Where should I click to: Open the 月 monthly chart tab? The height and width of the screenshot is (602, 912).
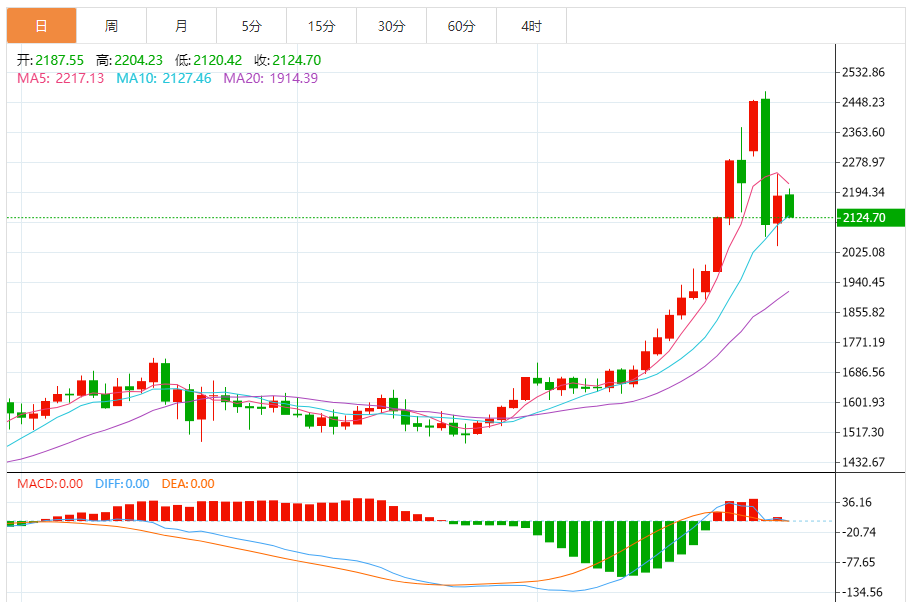point(181,26)
